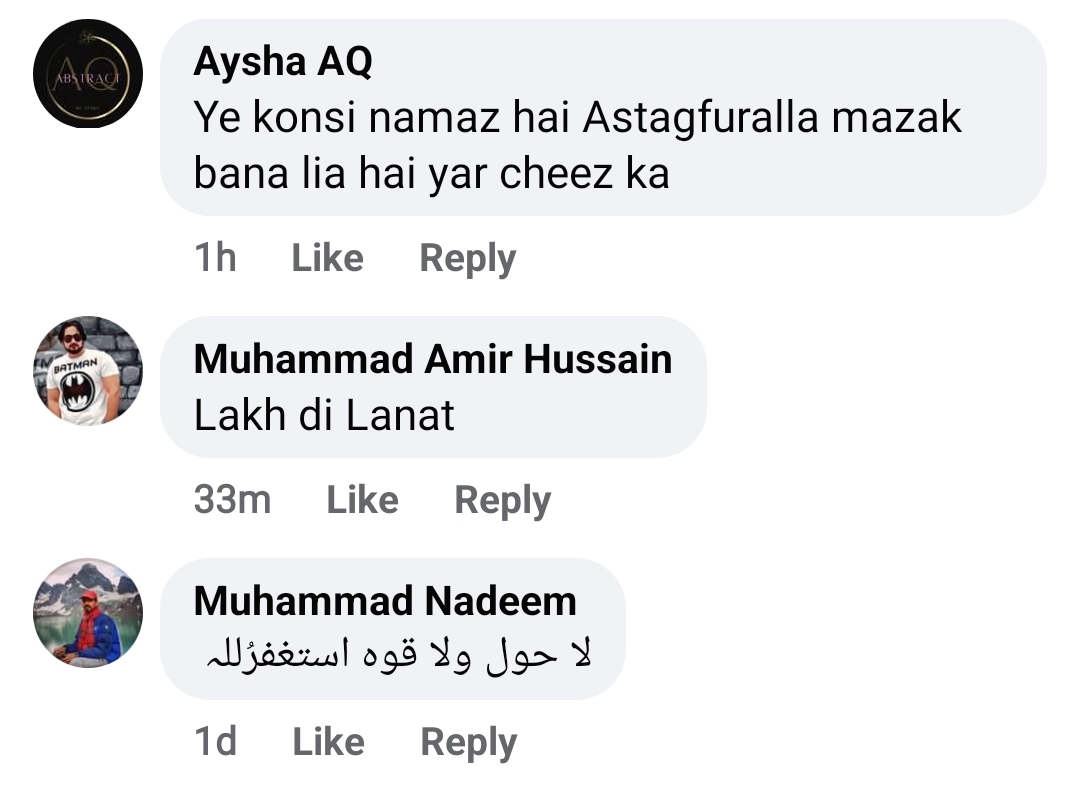Click Muhammad Amir Hussain's name
The image size is (1080, 791).
tap(432, 358)
